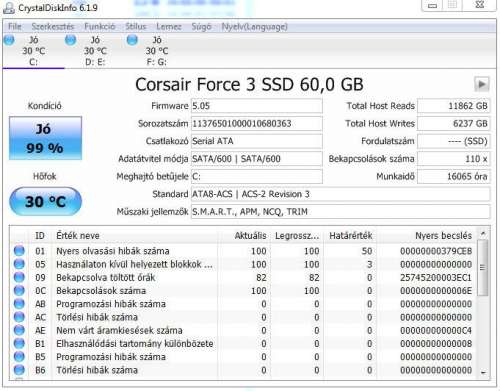Open the File menu
This screenshot has width=500, height=391.
pos(15,26)
